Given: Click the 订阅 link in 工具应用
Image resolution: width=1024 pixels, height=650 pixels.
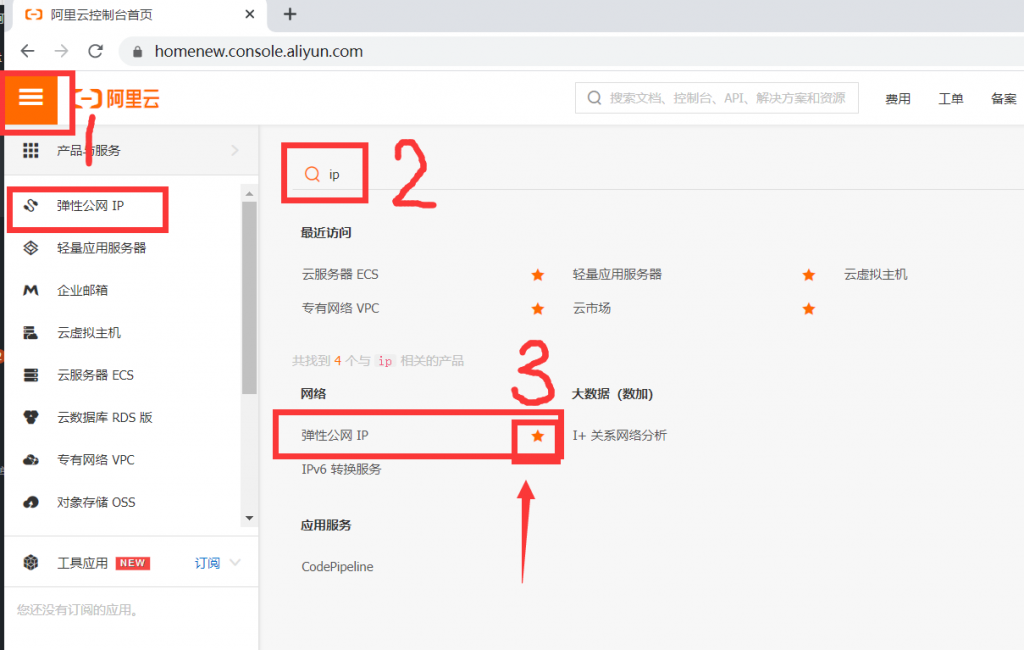Looking at the screenshot, I should tap(206, 563).
